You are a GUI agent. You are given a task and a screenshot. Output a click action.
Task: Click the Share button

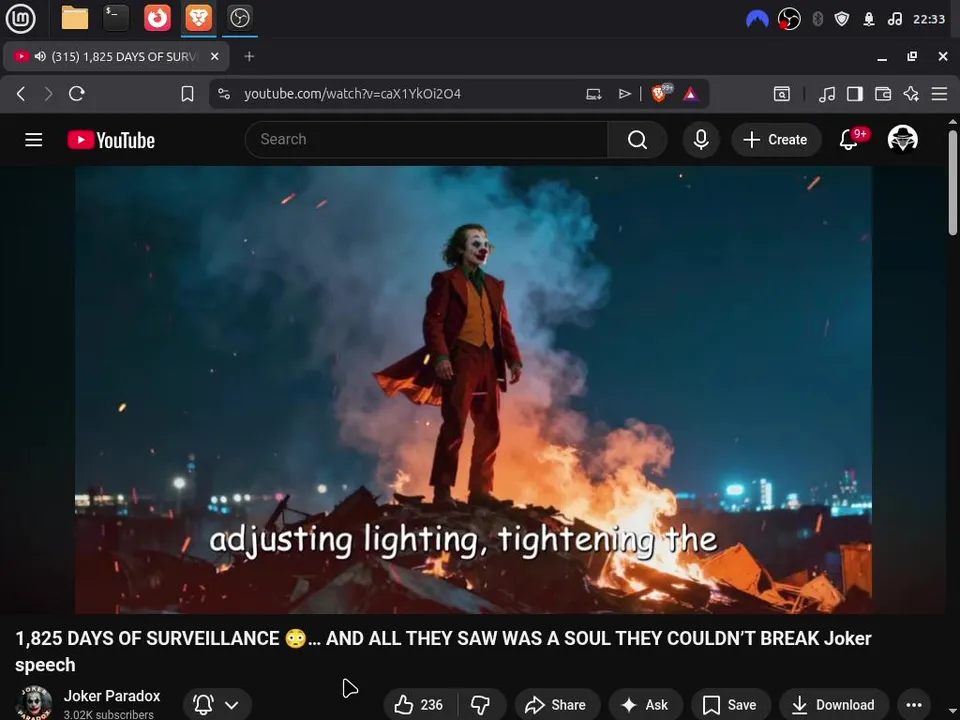[555, 705]
